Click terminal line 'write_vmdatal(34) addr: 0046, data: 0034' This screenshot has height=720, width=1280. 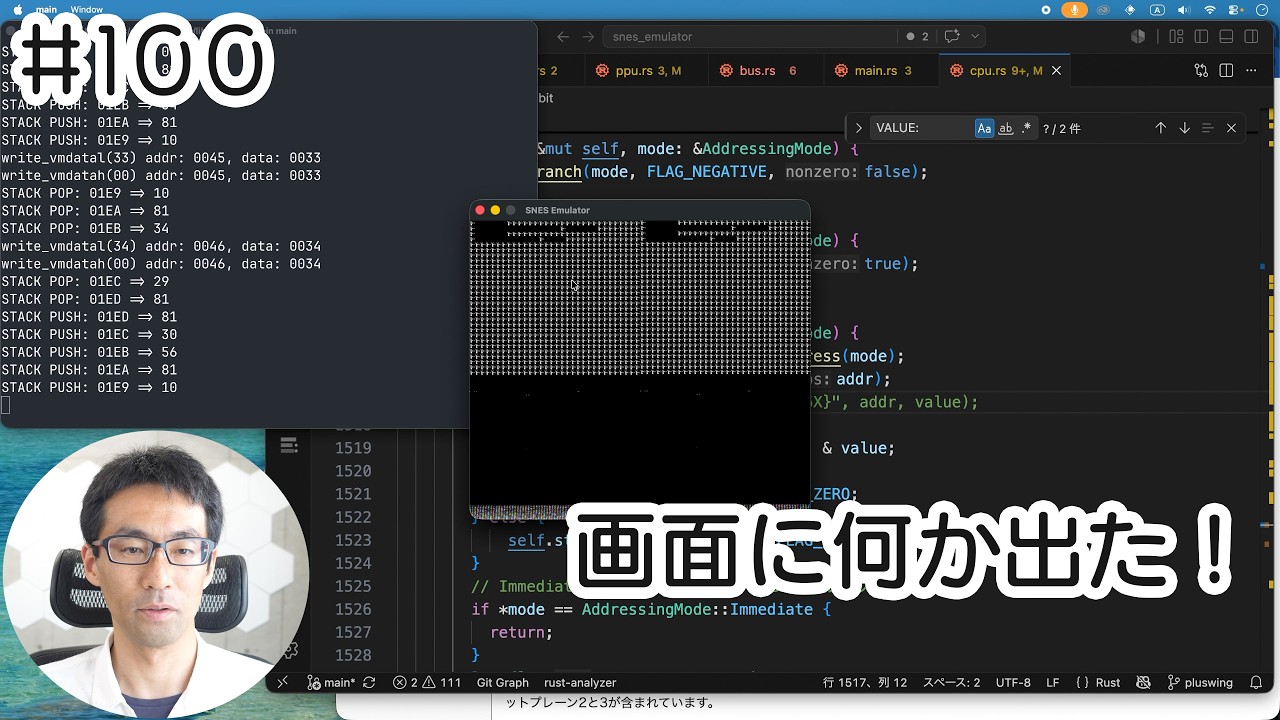pyautogui.click(x=161, y=246)
